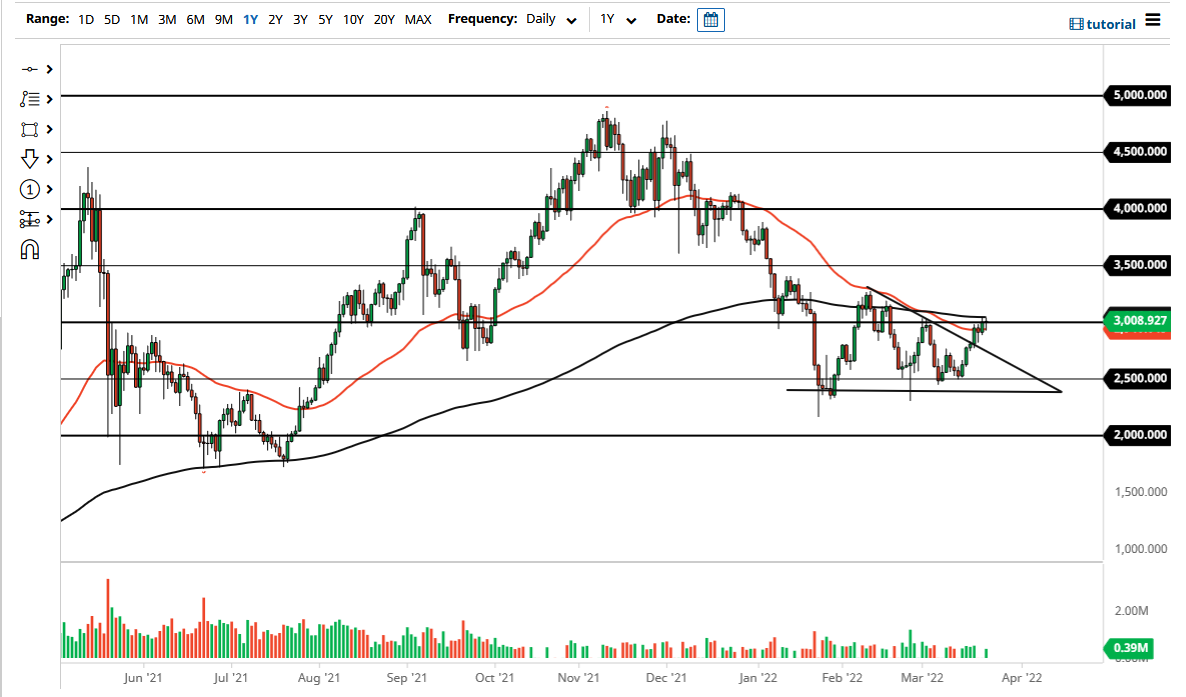Click the 5,000.000 price level label

[x=1137, y=95]
